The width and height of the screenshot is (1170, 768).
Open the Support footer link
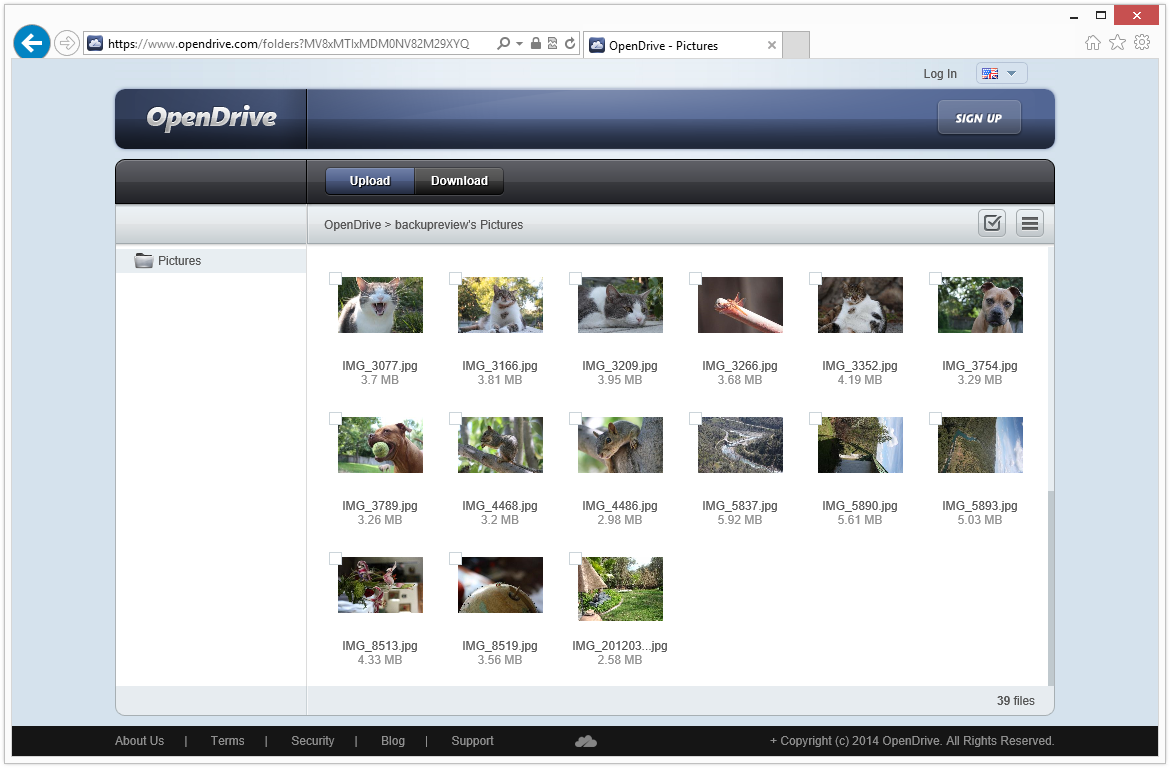click(x=472, y=741)
